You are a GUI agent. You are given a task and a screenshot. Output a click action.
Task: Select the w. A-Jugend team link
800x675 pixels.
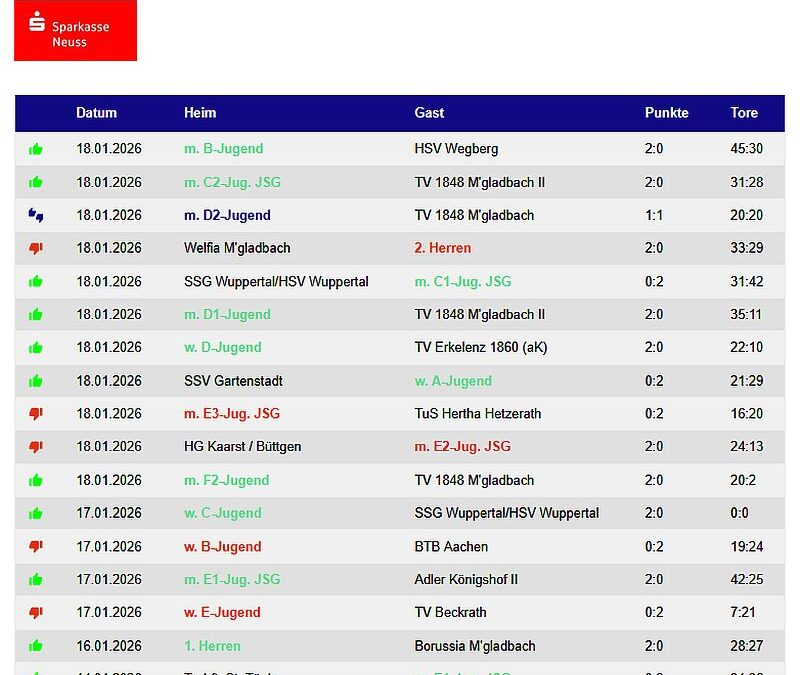coord(455,381)
